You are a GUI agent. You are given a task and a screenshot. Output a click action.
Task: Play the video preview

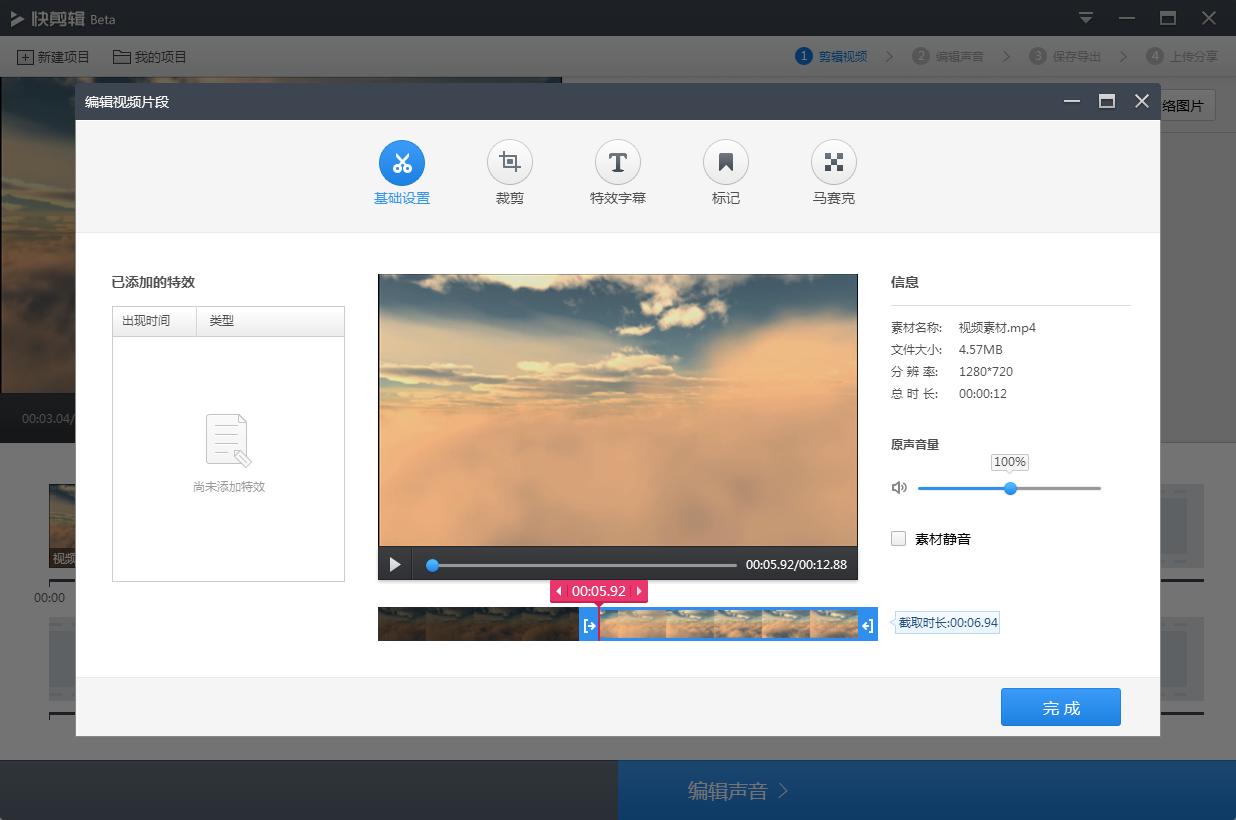point(395,565)
